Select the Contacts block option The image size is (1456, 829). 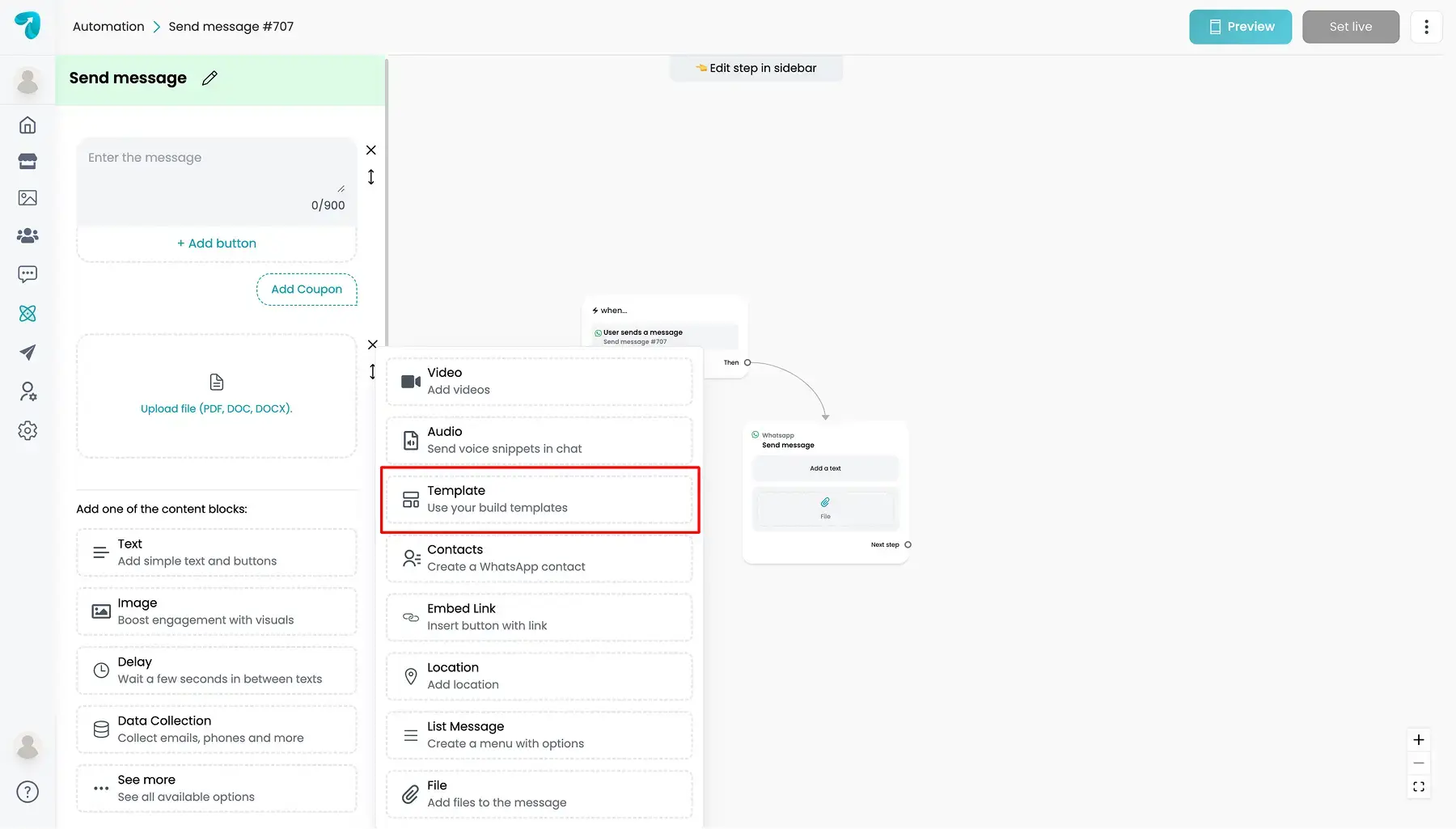[x=540, y=558]
